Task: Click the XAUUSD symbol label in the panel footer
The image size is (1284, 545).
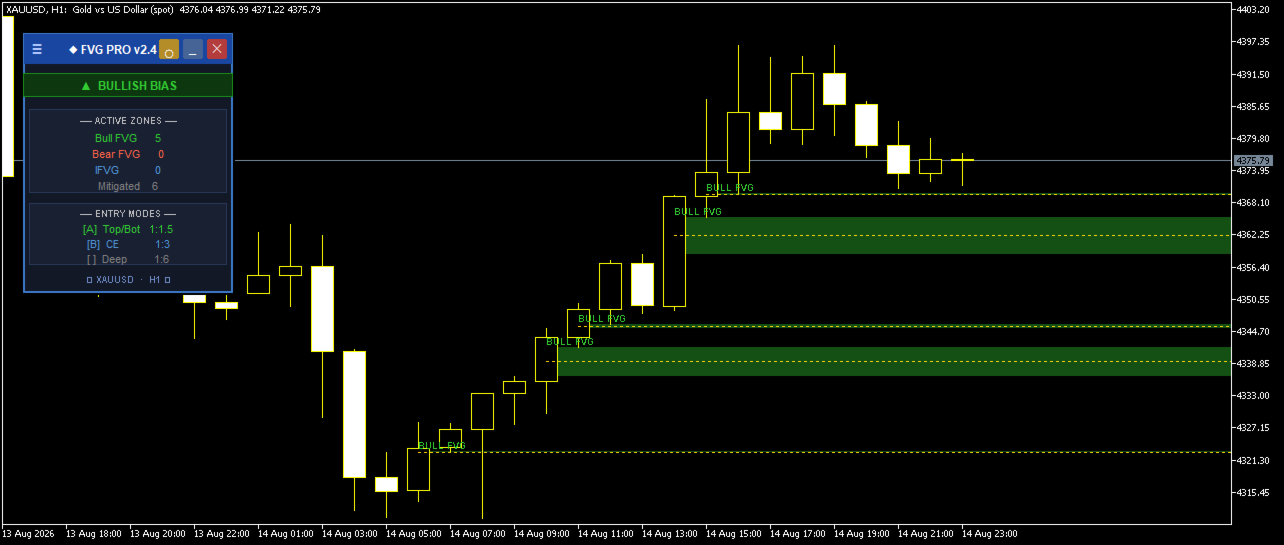Action: click(115, 280)
